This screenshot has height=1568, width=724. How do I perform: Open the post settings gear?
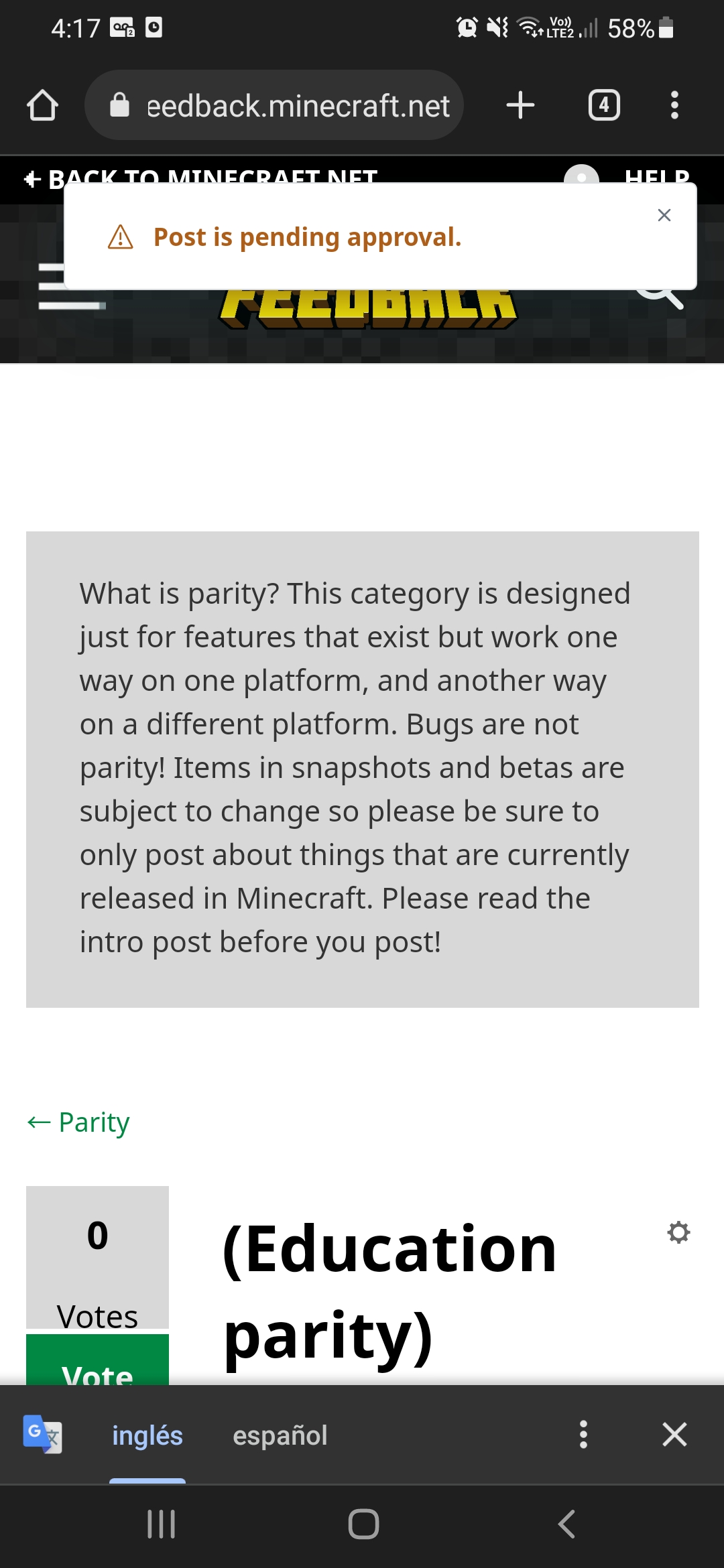pos(678,1232)
